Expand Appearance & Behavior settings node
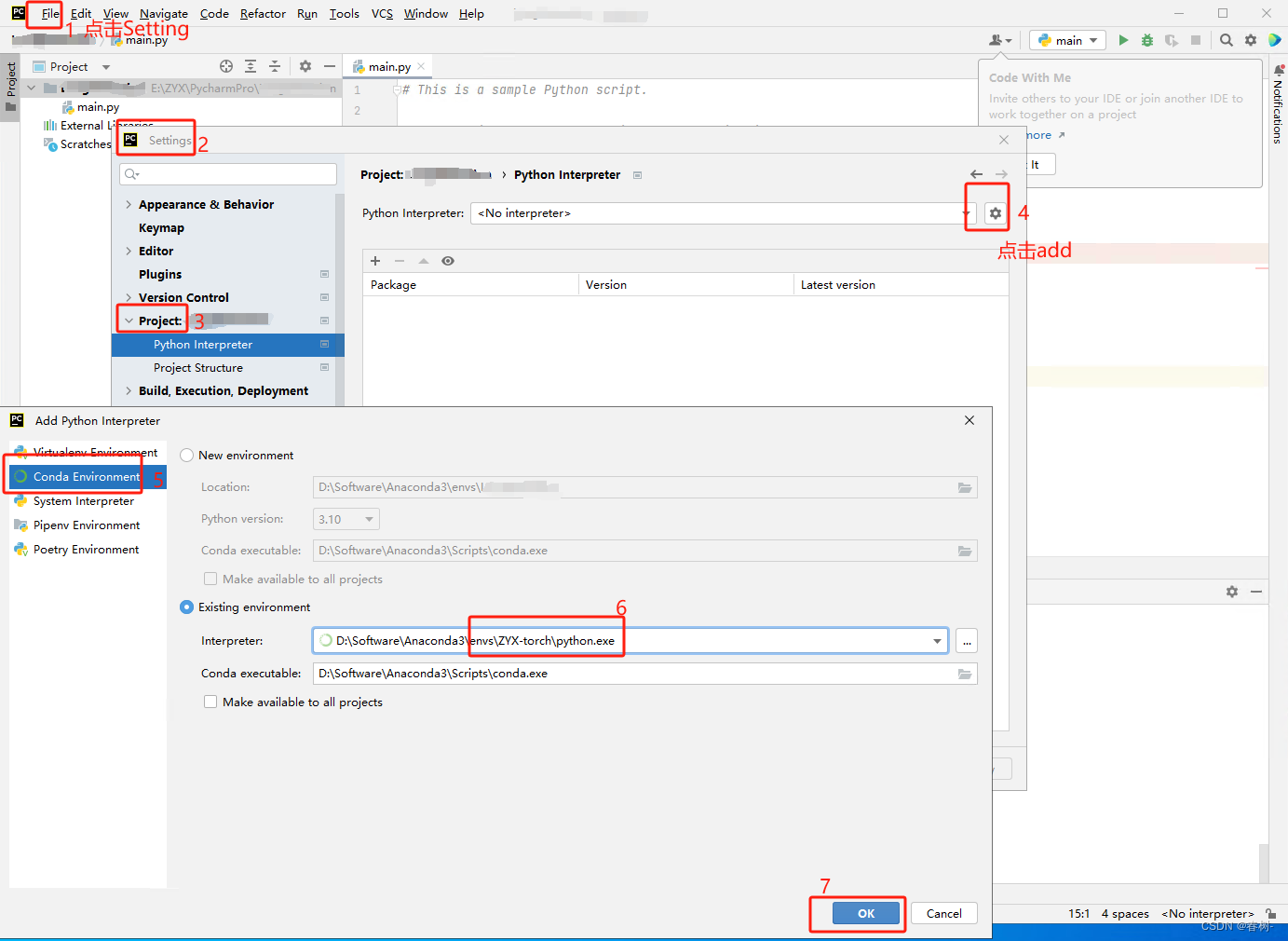1288x941 pixels. tap(129, 205)
